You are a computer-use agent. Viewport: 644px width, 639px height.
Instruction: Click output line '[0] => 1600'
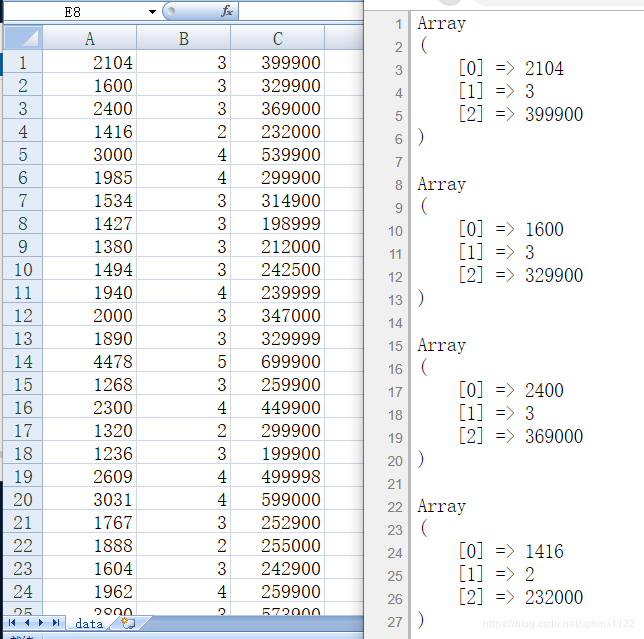511,229
